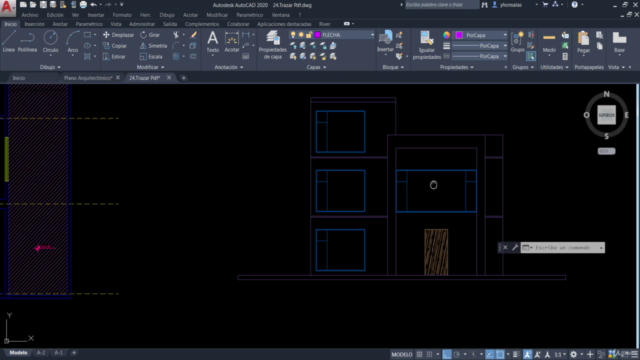Toggle lineweight display in status bar
This screenshot has width=640, height=360.
(x=516, y=354)
